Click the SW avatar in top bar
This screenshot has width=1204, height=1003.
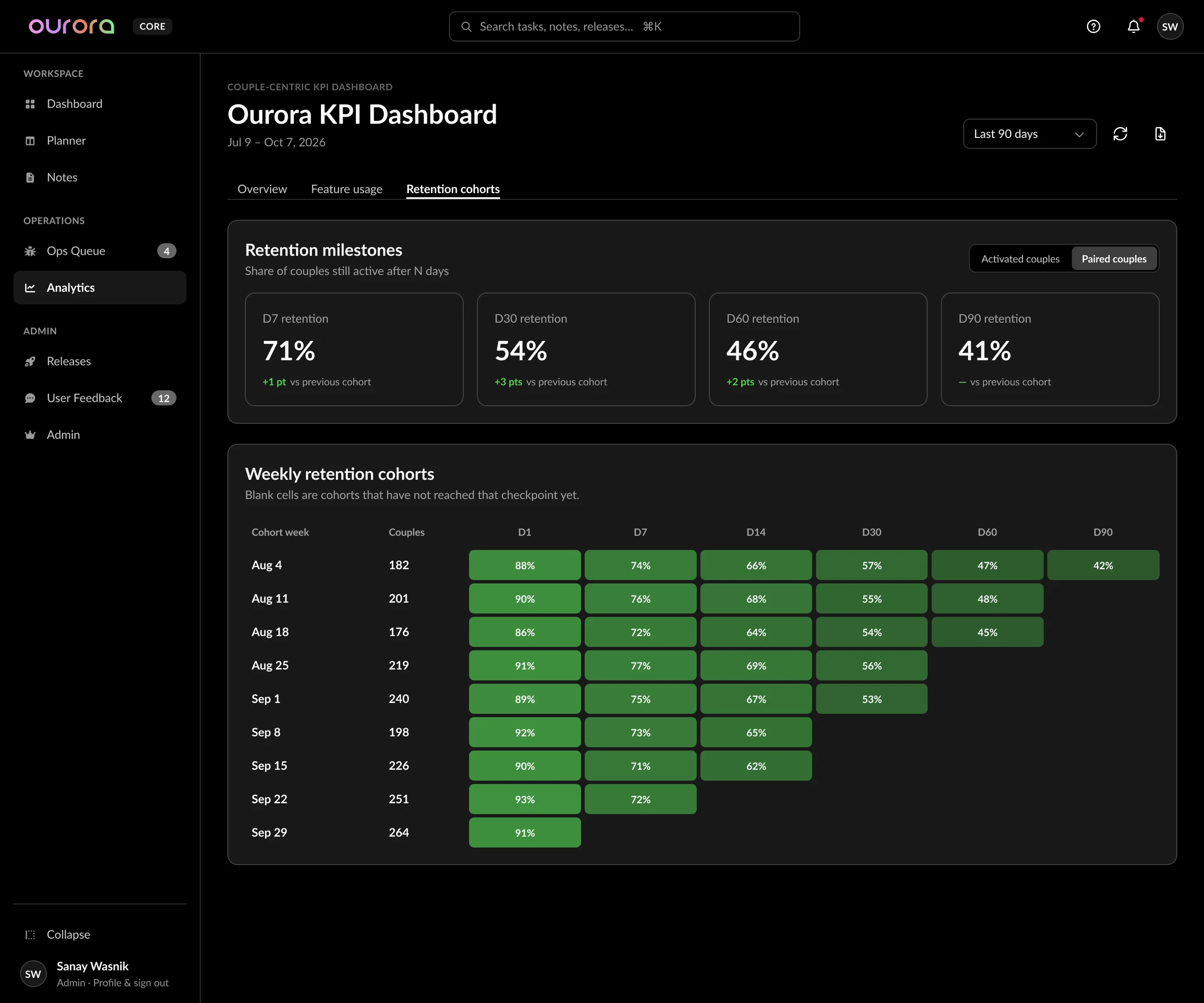point(1170,27)
